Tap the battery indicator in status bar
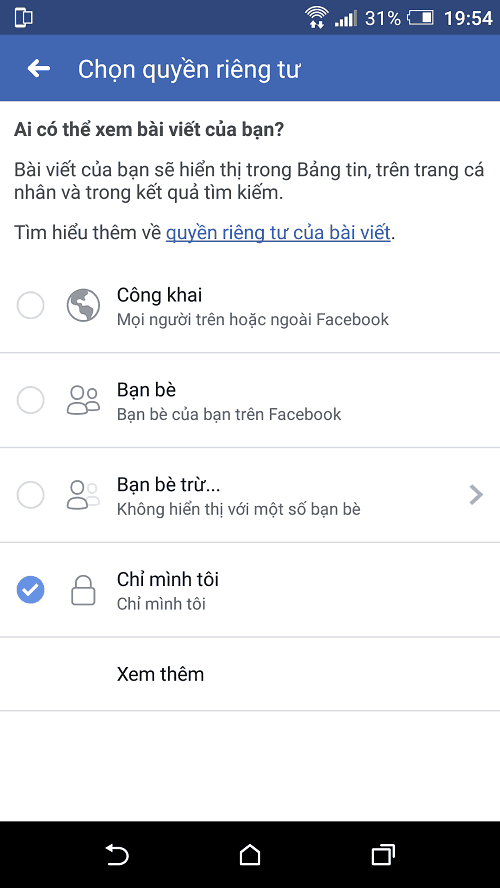The height and width of the screenshot is (888, 500). click(420, 18)
